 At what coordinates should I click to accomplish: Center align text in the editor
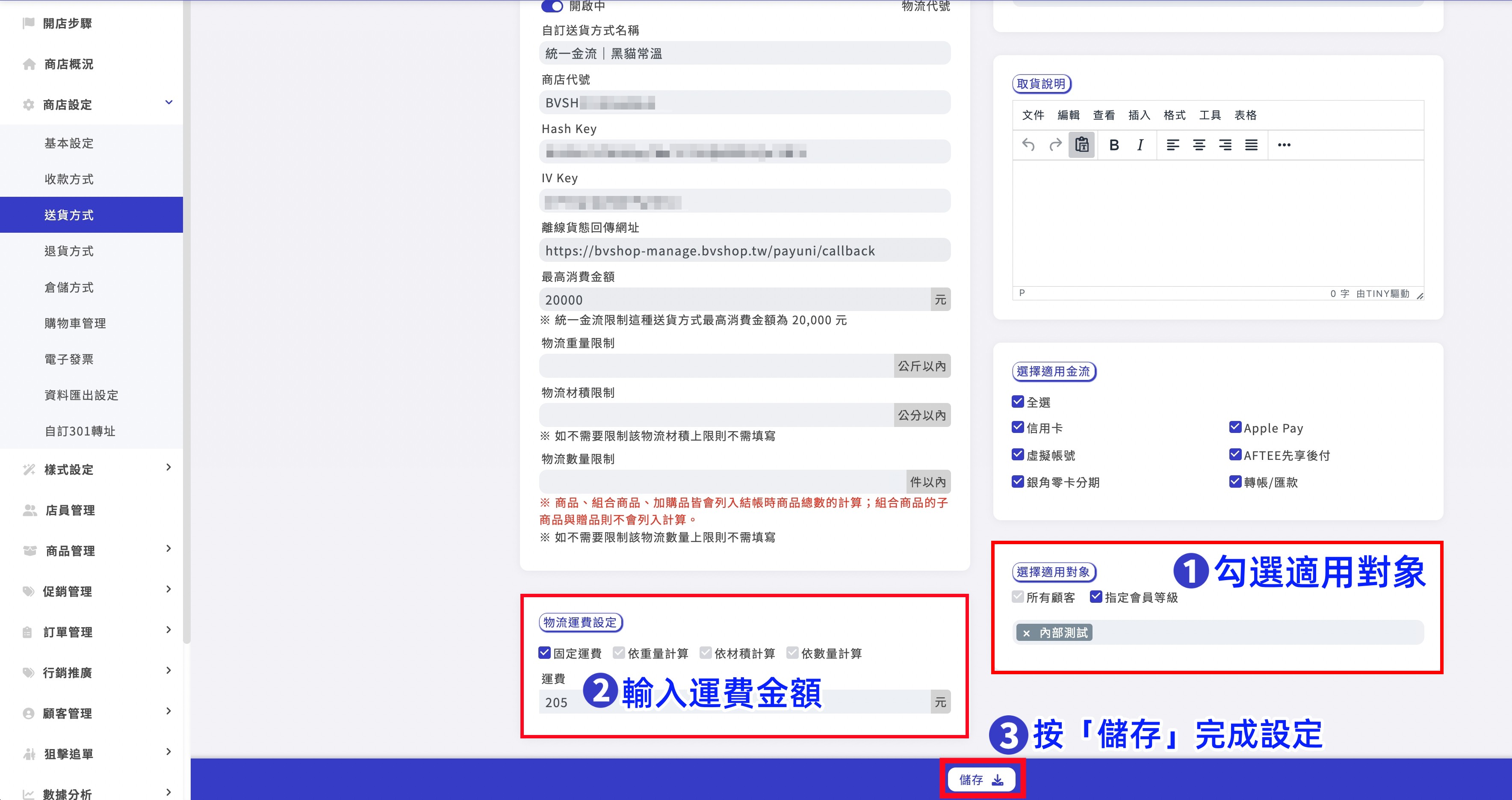pos(1199,145)
